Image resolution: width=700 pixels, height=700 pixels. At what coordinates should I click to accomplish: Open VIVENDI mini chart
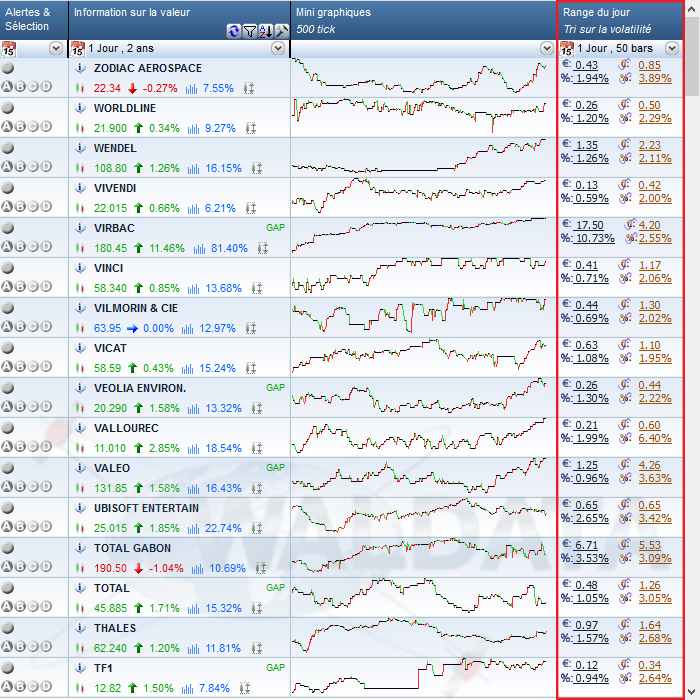[x=420, y=196]
